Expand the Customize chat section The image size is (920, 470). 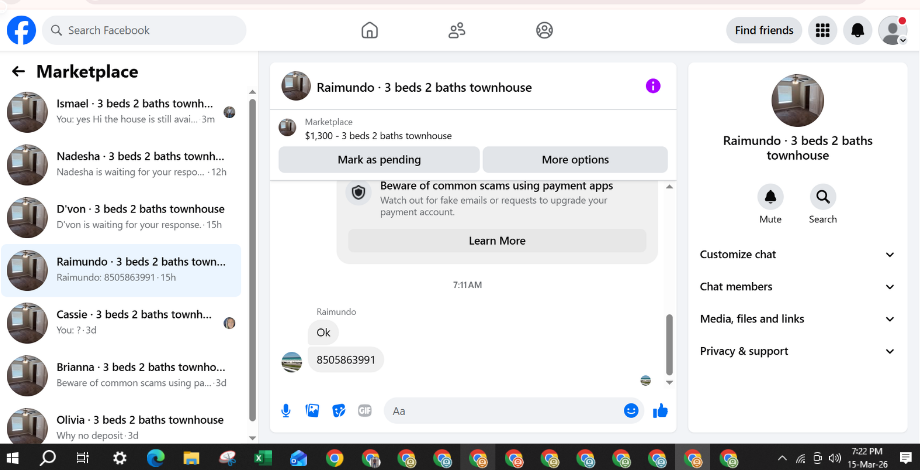click(797, 255)
